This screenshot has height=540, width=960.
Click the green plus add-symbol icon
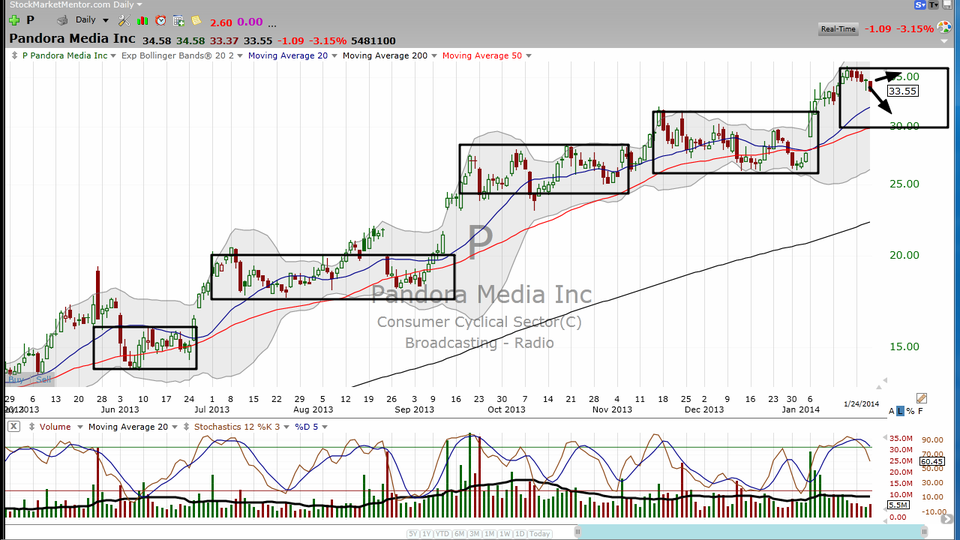point(14,20)
